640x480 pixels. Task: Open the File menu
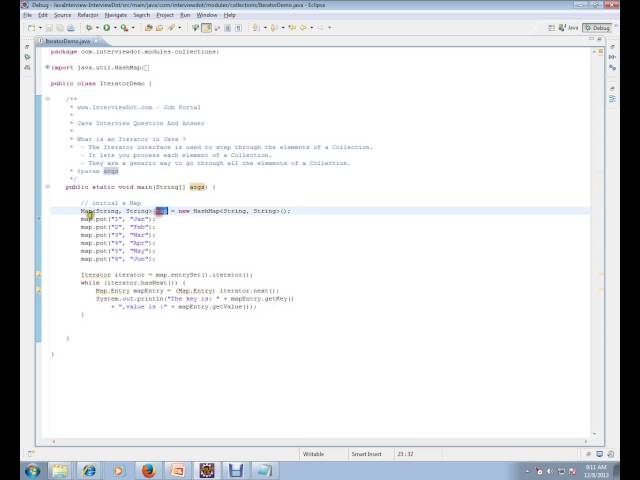[x=28, y=15]
